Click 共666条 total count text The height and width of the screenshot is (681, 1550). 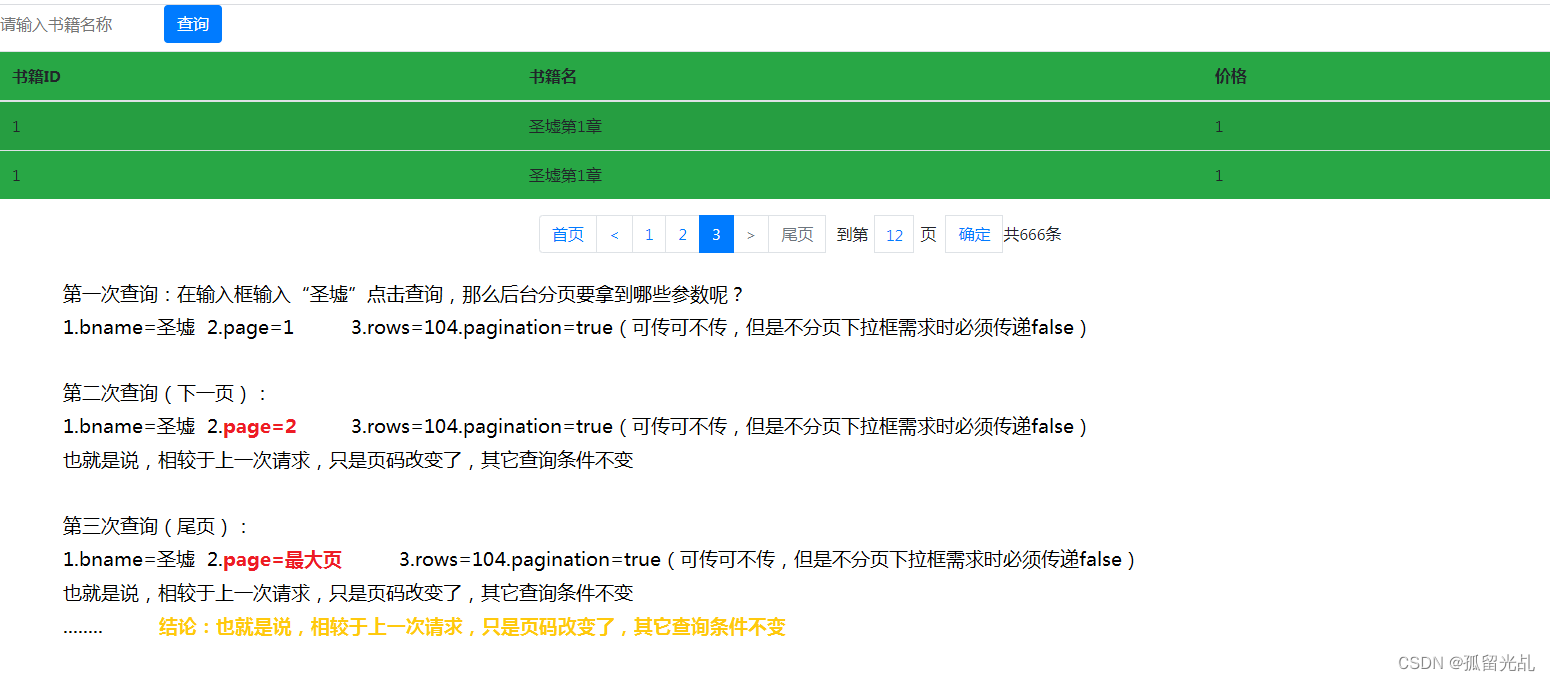1033,235
